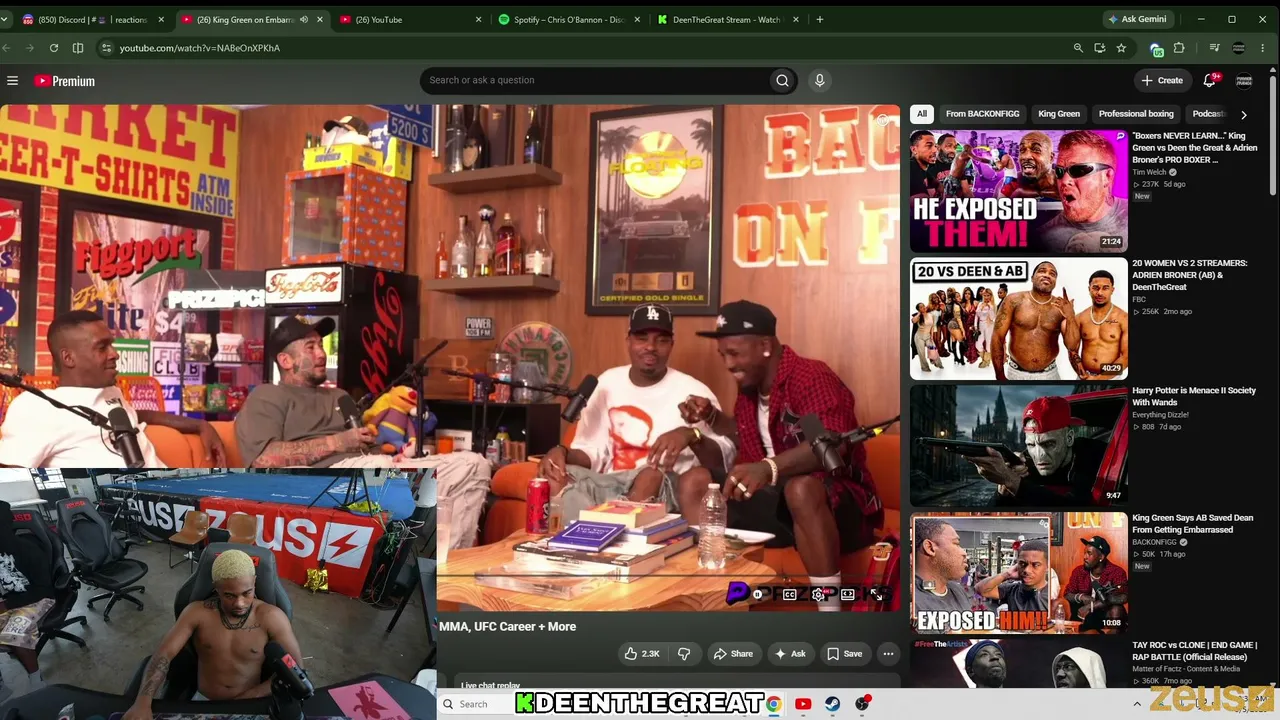Open Chrome media controls icon
The width and height of the screenshot is (1280, 720).
click(x=1214, y=48)
